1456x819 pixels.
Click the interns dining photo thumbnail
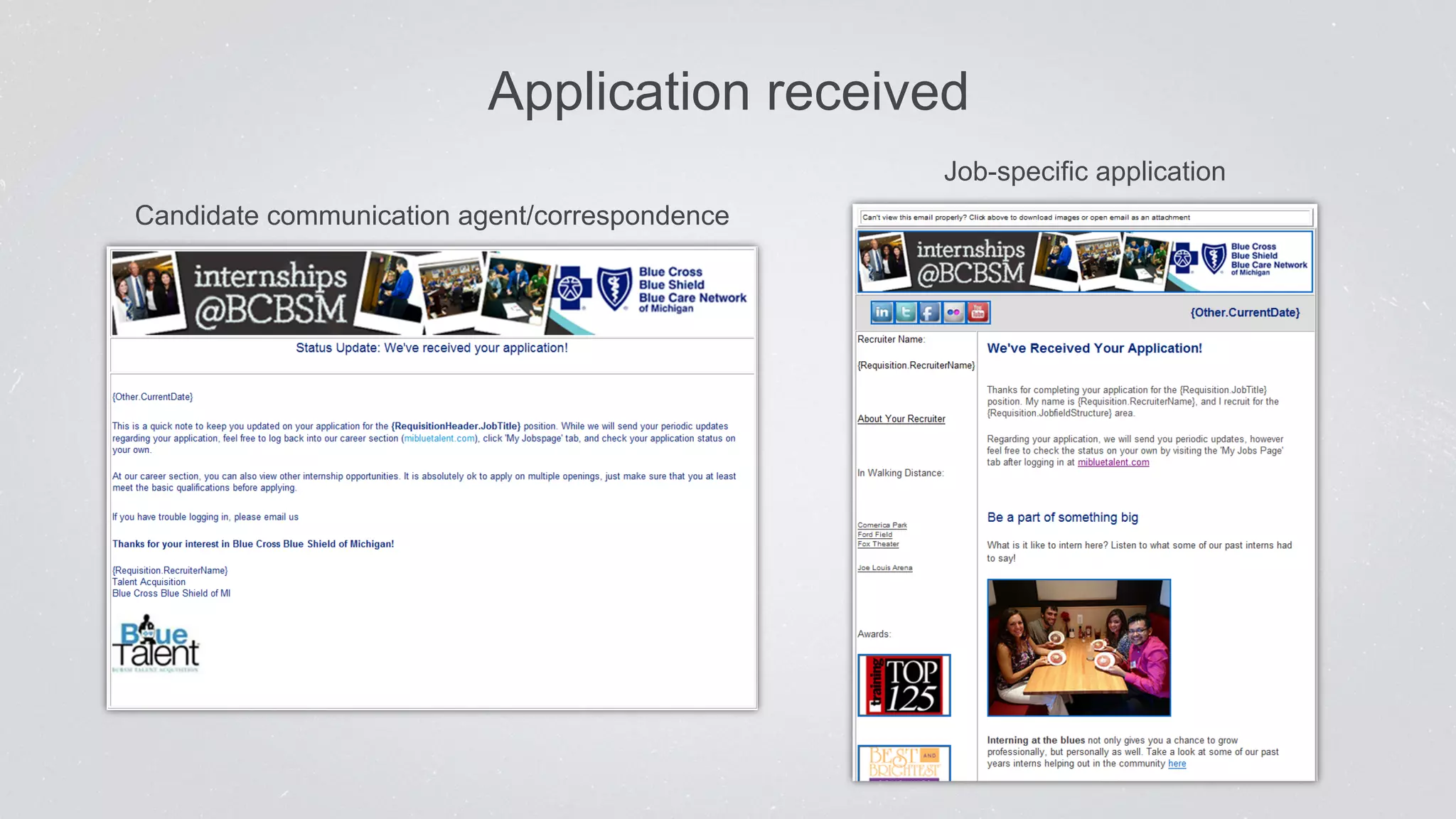coord(1078,648)
